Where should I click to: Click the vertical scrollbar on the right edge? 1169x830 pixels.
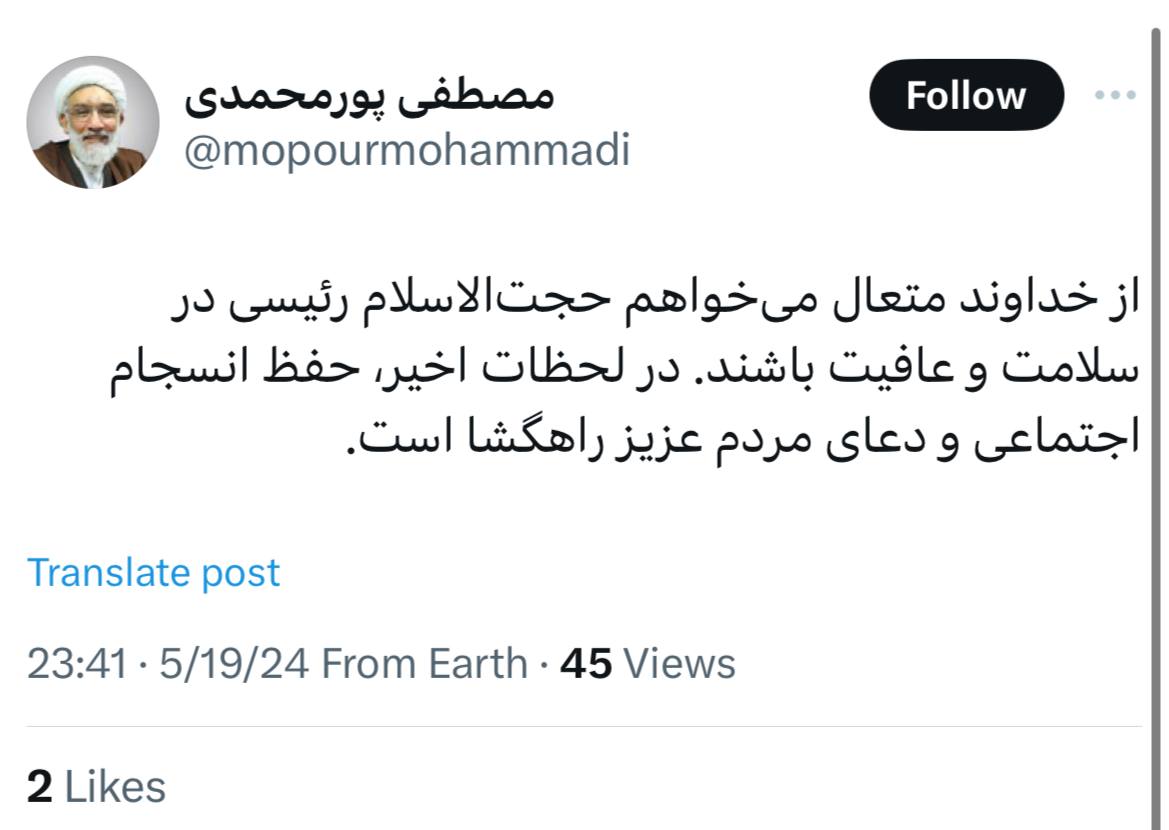1159,400
